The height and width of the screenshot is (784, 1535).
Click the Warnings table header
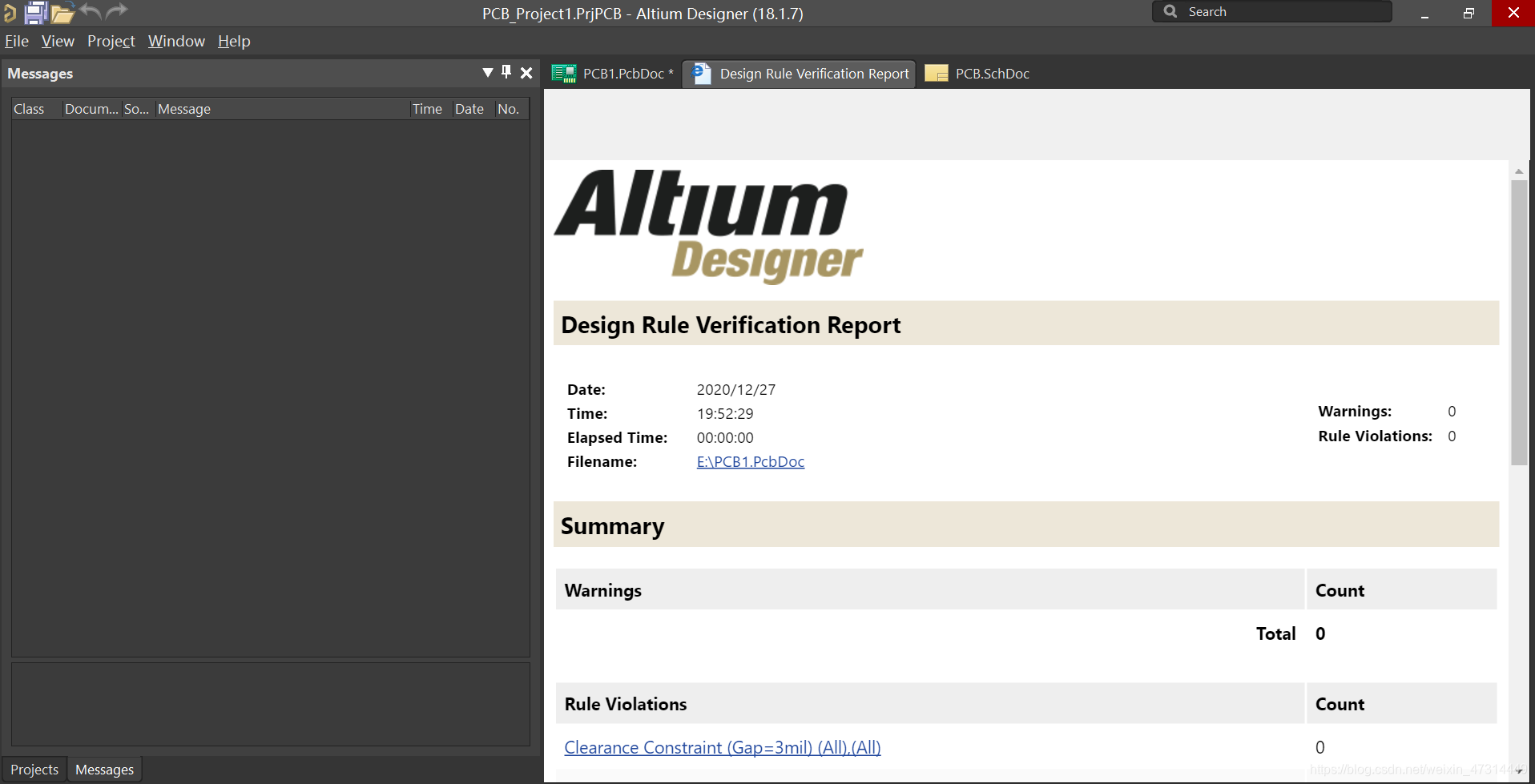(x=930, y=590)
